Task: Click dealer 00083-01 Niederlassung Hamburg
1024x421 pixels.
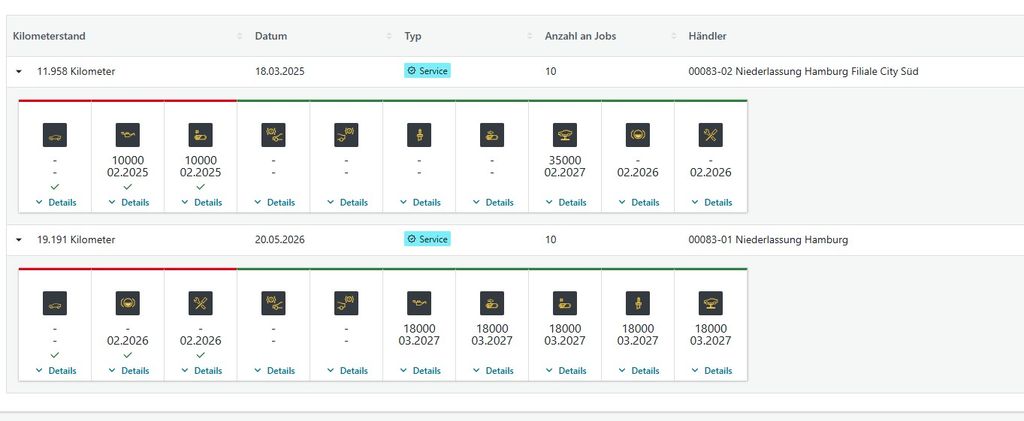Action: tap(768, 240)
